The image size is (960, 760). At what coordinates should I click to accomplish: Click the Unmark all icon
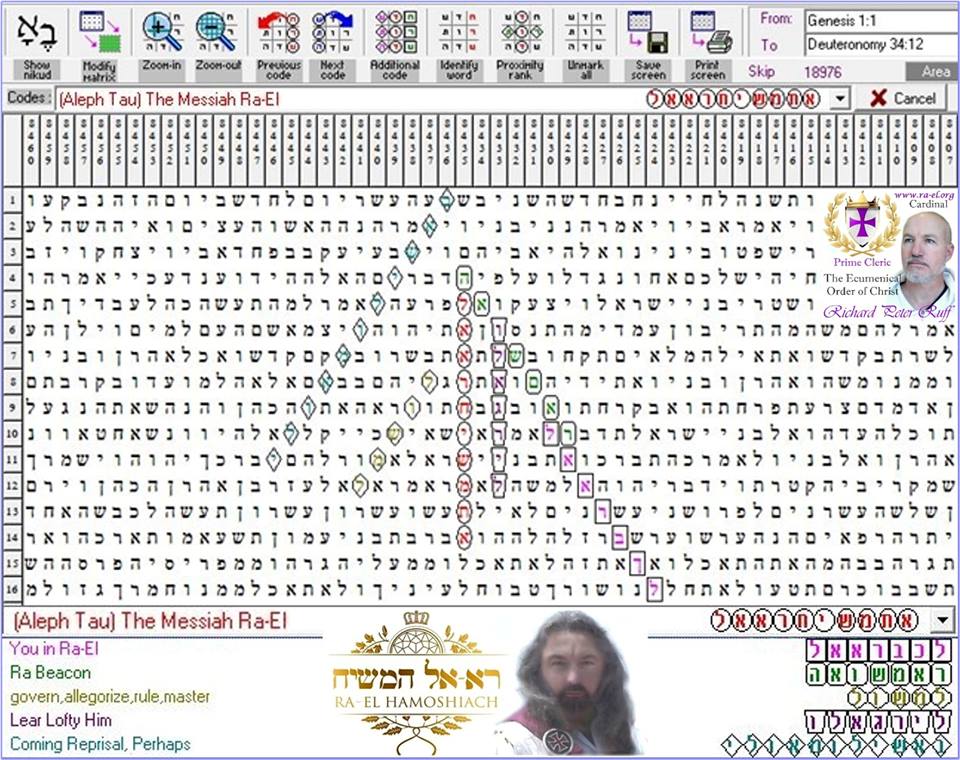(x=585, y=32)
